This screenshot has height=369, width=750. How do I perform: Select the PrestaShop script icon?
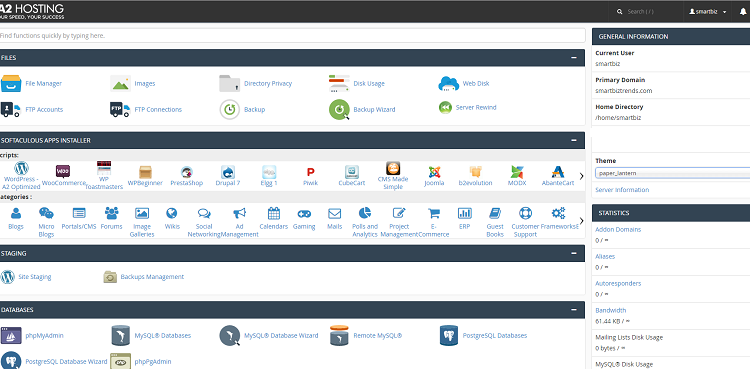point(187,172)
